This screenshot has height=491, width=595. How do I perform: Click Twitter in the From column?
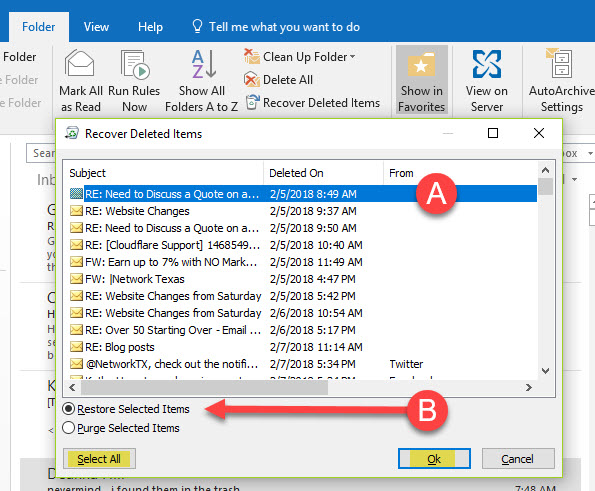point(406,364)
